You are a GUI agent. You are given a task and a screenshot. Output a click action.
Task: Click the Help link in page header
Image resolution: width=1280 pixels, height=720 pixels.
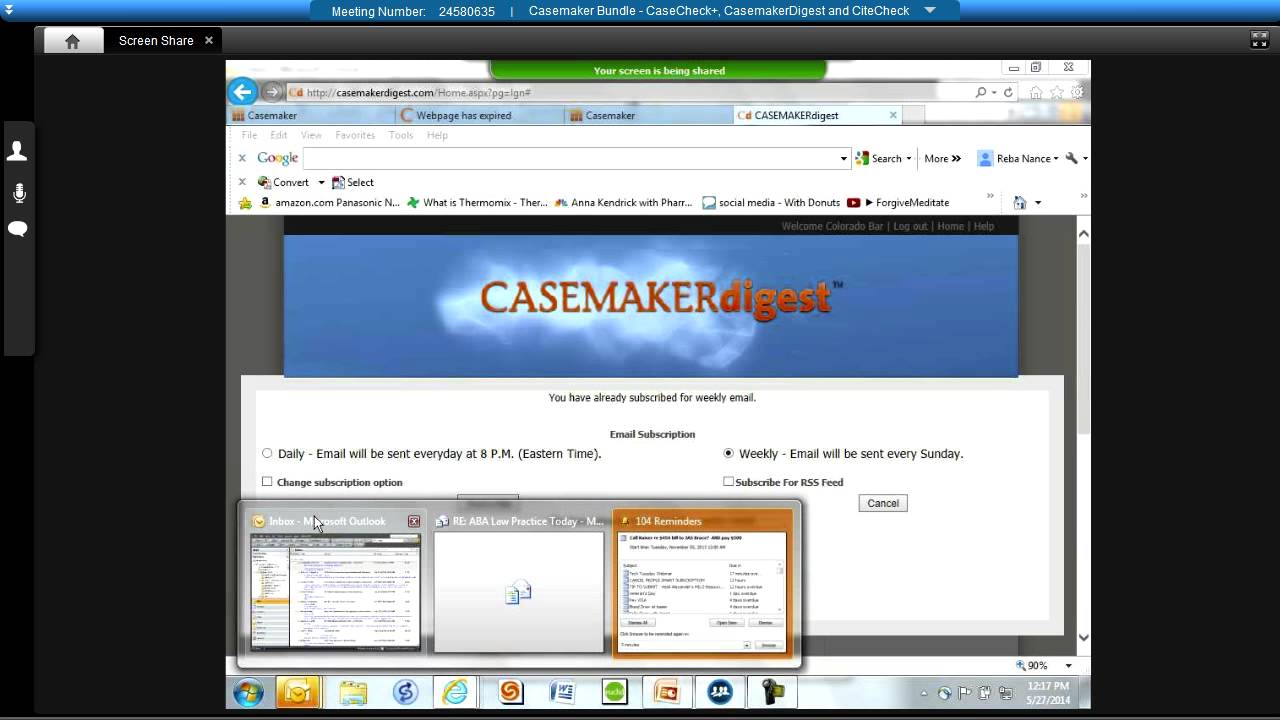(x=984, y=226)
